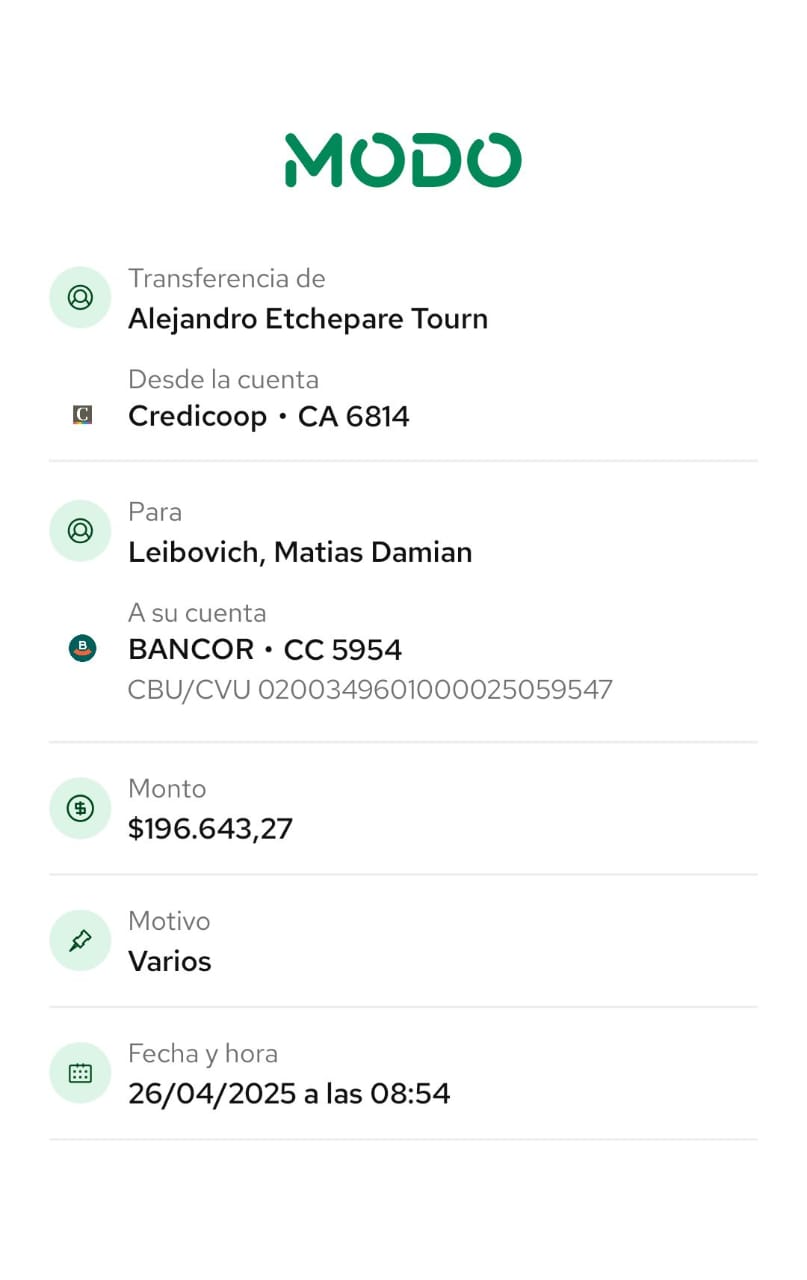Click the BANCOR bank logo
The width and height of the screenshot is (807, 1280).
coord(82,649)
